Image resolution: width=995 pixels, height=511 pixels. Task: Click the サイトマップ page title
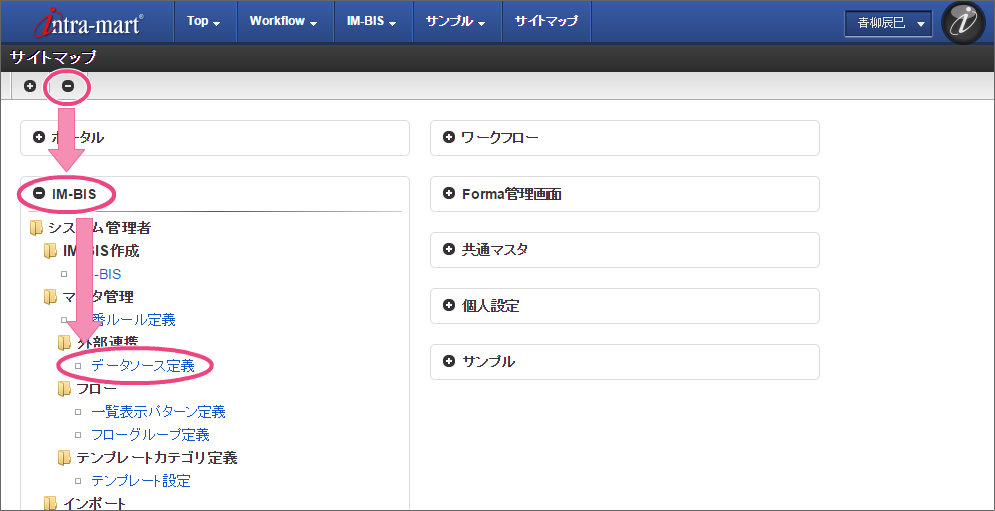point(53,58)
